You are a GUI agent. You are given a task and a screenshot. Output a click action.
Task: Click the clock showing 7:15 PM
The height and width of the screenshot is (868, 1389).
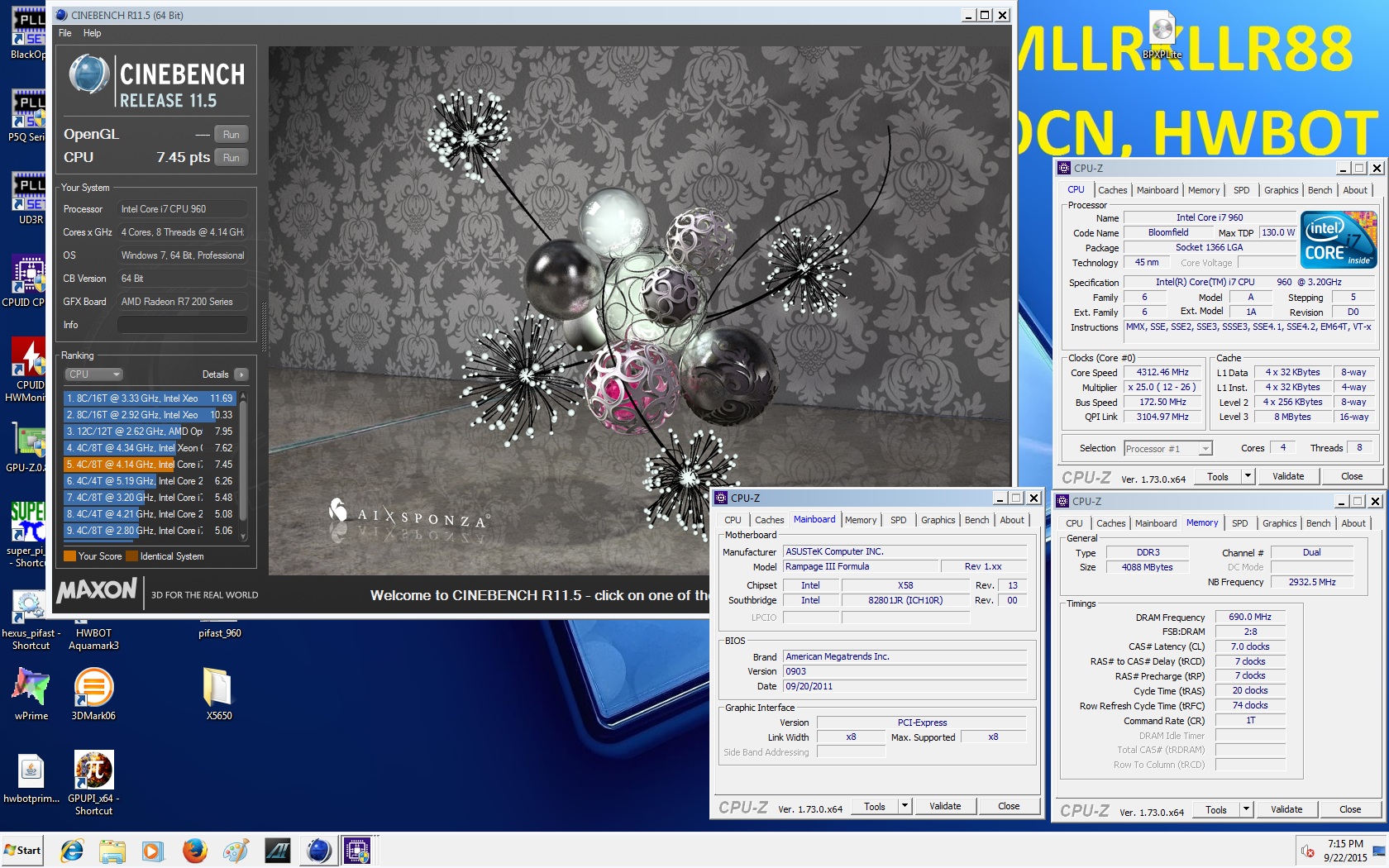point(1345,844)
